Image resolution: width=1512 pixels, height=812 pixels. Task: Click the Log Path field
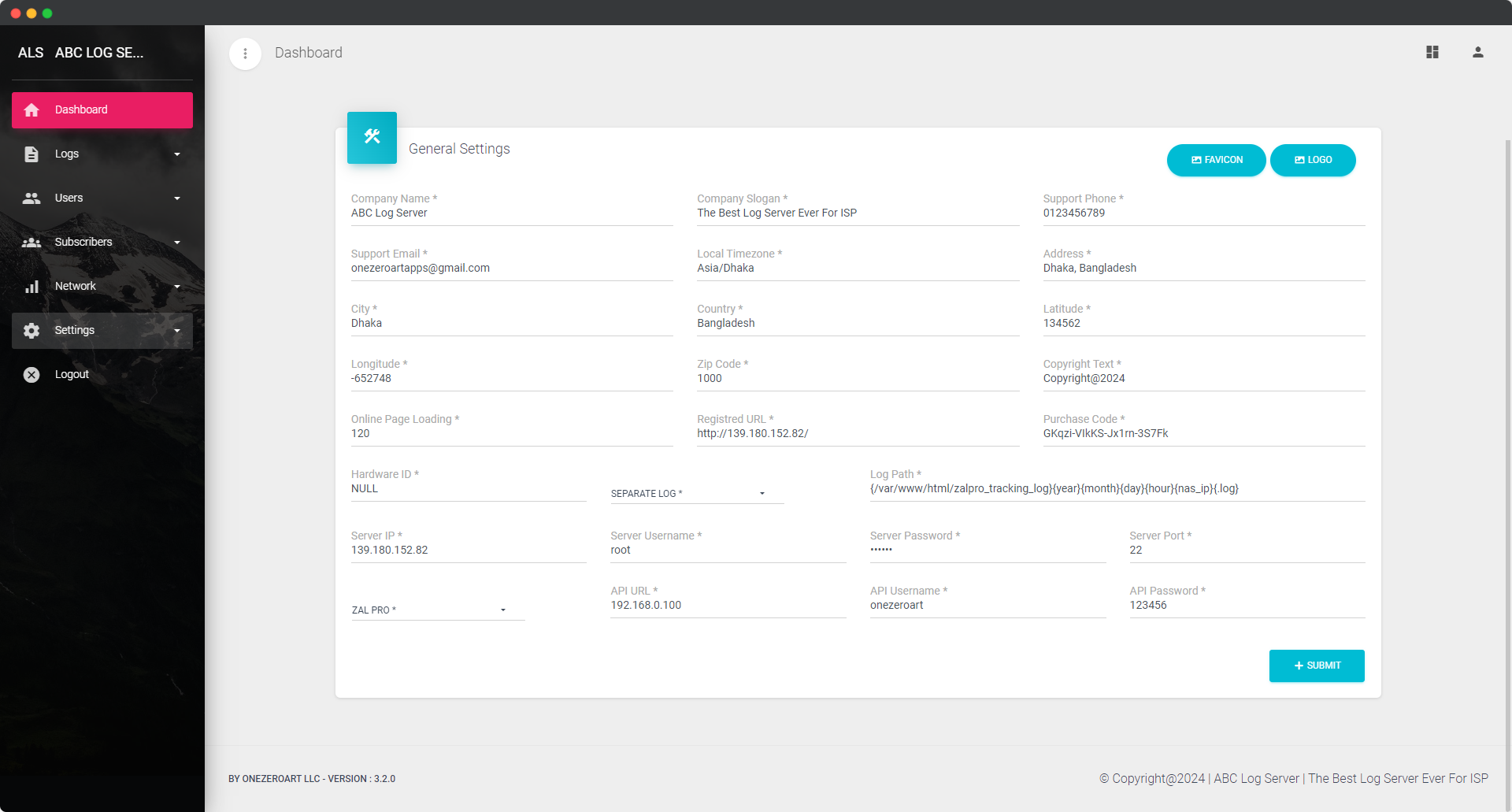pyautogui.click(x=1117, y=488)
